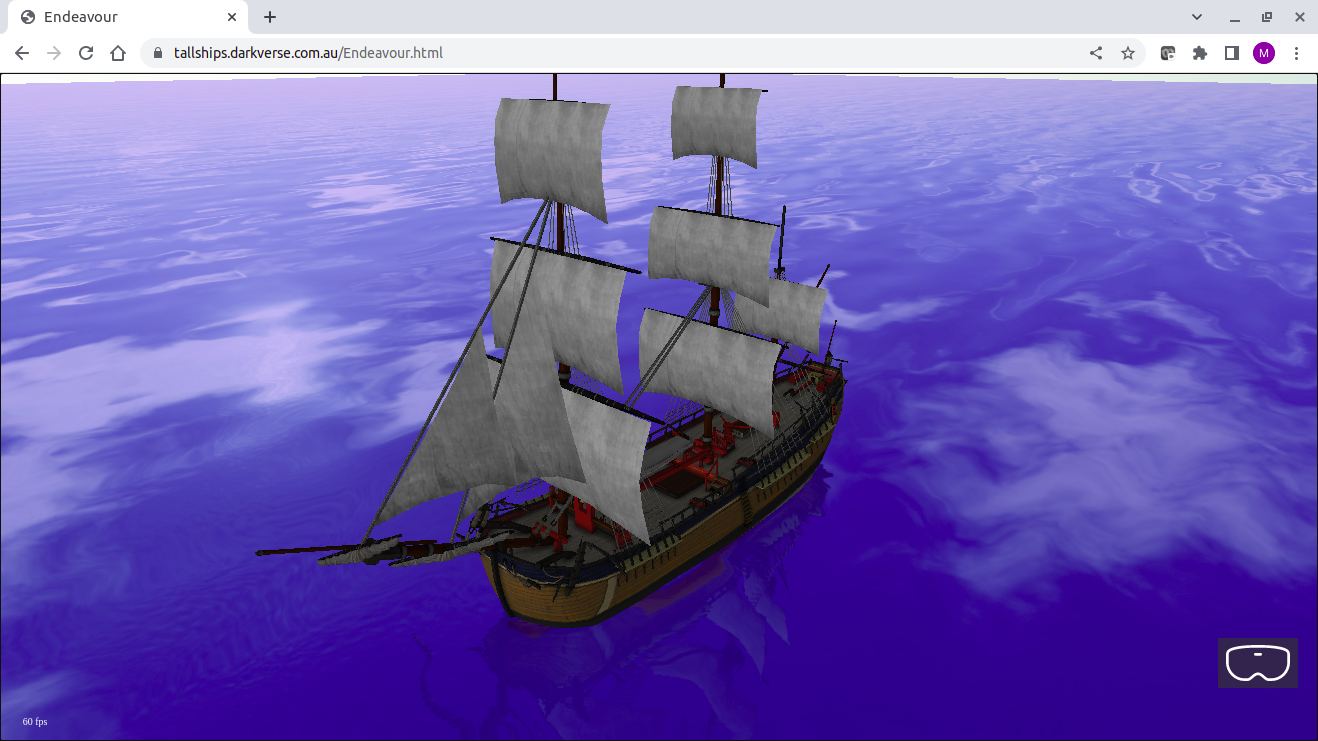
Task: Click the 60 fps counter text
Action: [x=35, y=721]
